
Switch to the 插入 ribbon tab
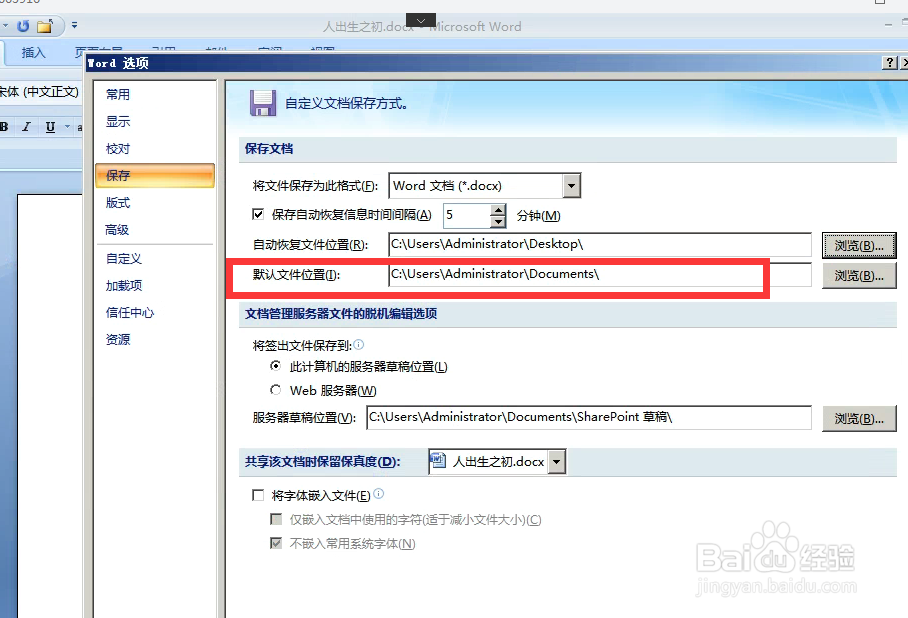(33, 53)
